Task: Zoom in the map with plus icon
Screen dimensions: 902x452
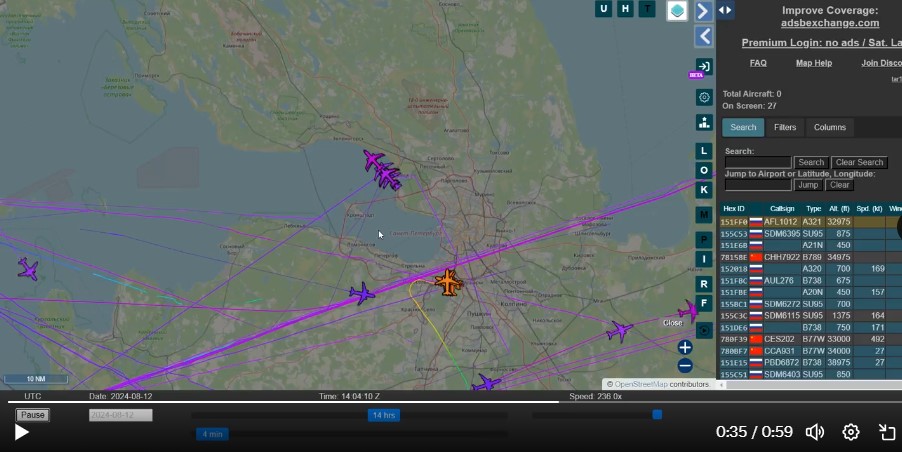Action: [x=685, y=347]
